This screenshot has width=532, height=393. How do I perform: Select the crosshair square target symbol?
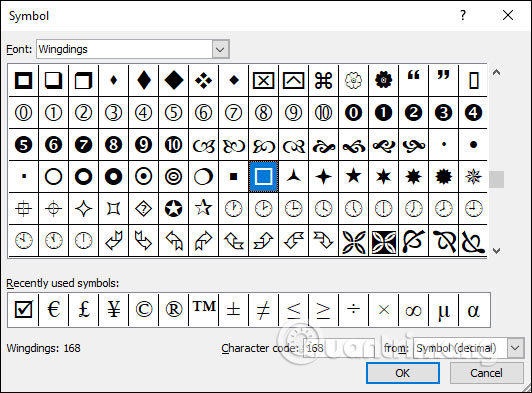23,208
